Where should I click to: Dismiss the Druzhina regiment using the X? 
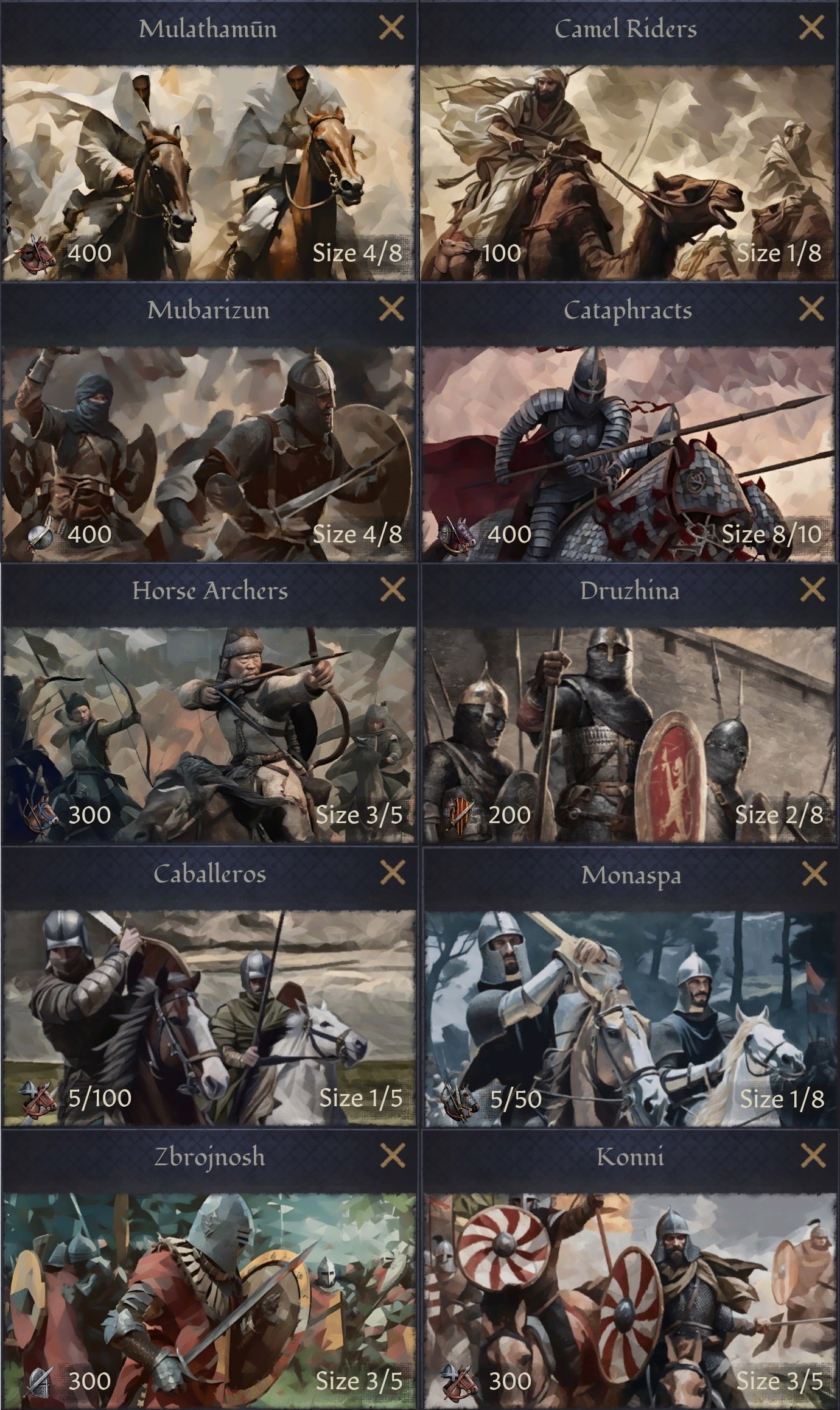[x=813, y=589]
